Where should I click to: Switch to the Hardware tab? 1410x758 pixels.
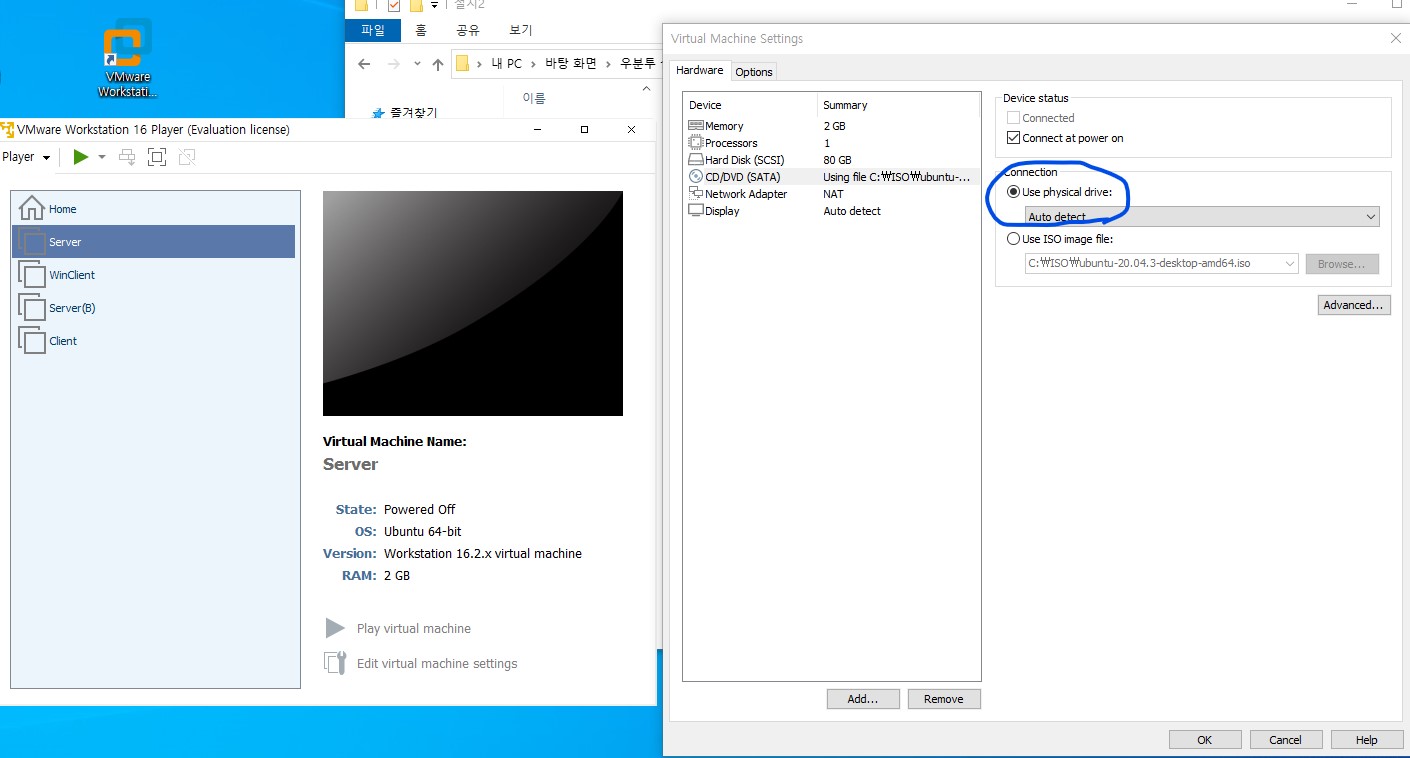coord(699,70)
